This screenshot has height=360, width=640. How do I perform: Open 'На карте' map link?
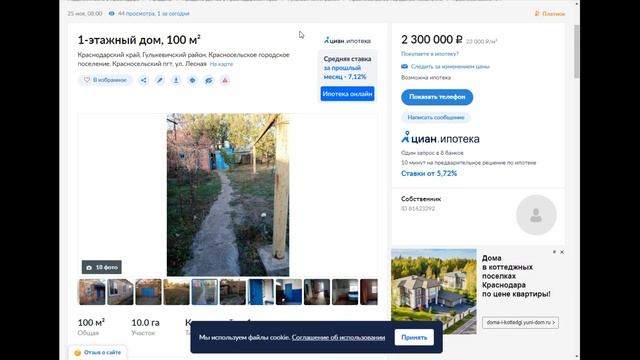pos(221,64)
